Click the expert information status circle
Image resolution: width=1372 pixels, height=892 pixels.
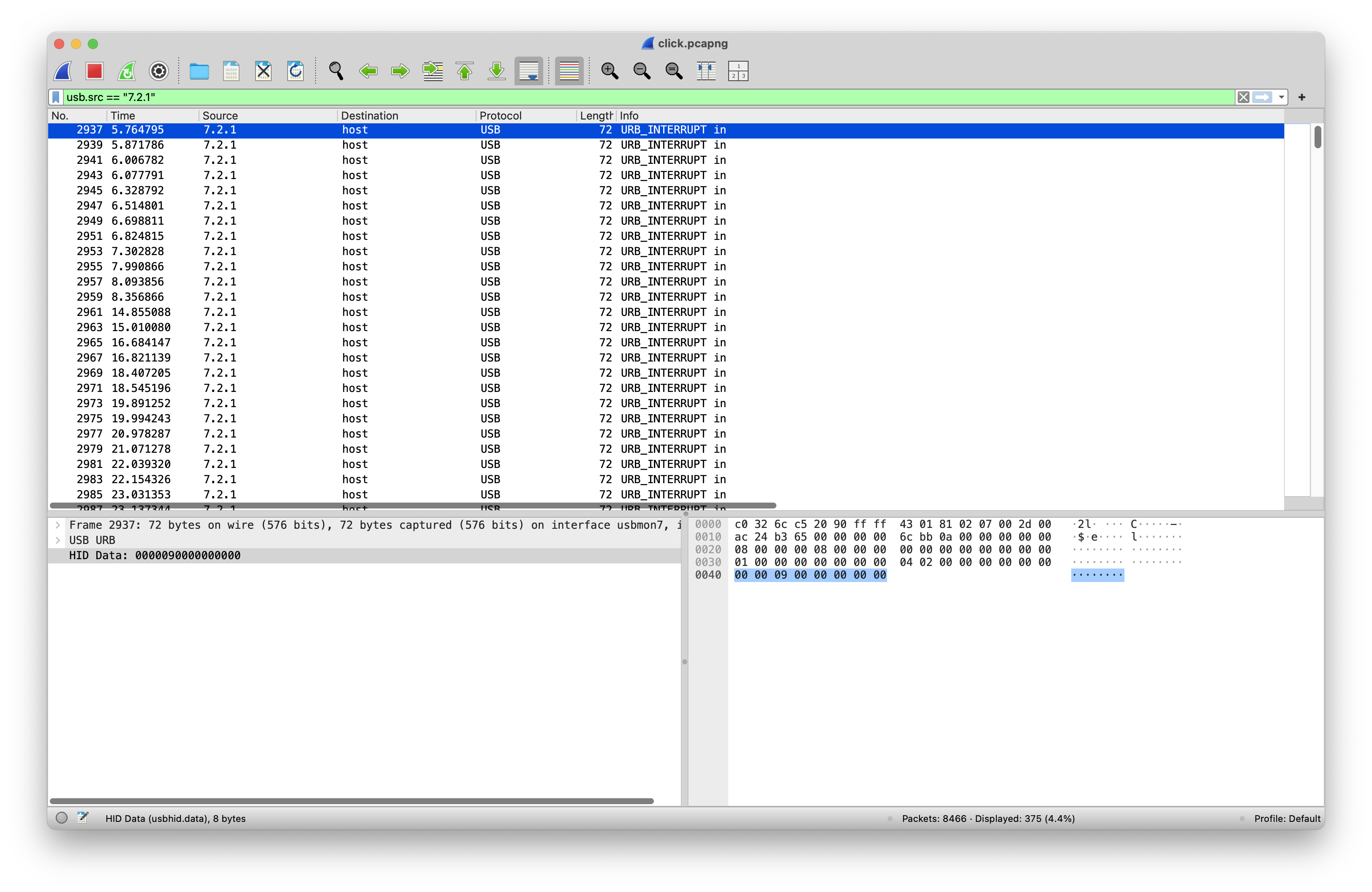[x=62, y=818]
